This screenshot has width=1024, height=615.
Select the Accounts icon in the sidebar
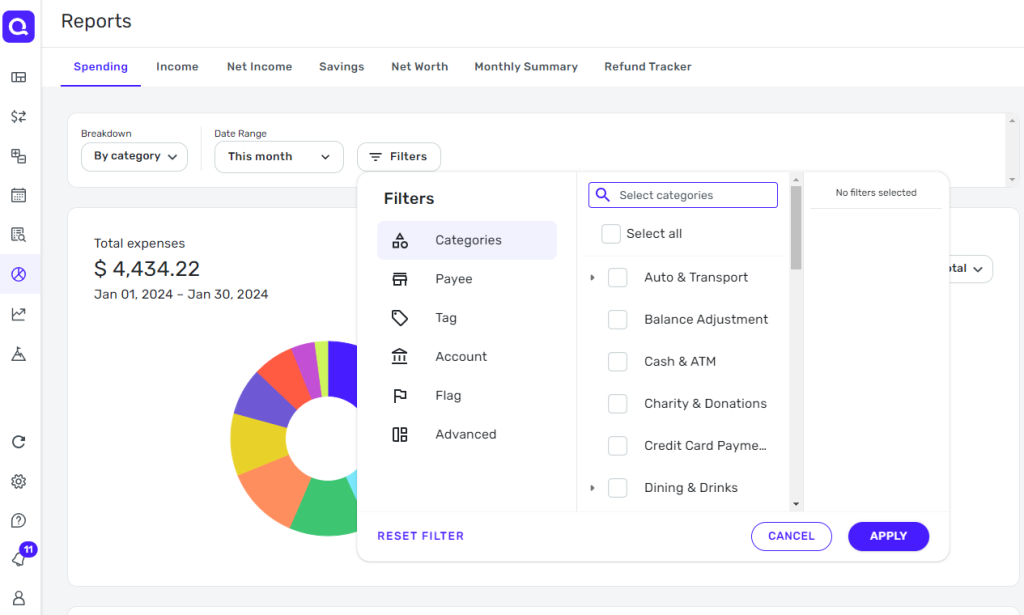[x=18, y=156]
